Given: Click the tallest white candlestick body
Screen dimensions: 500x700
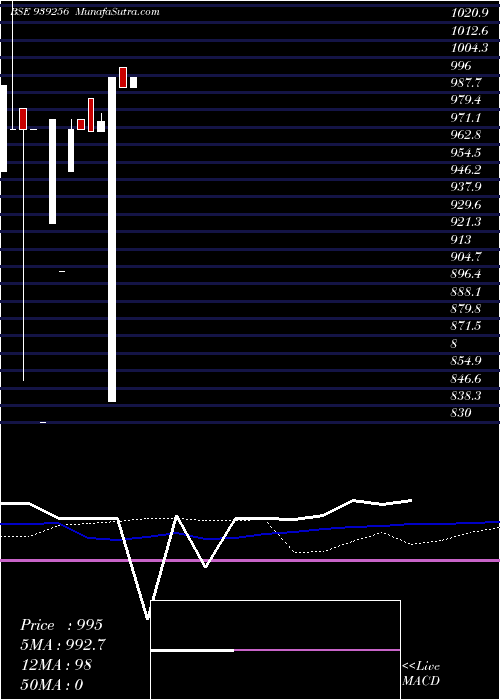Looking at the screenshot, I should pyautogui.click(x=112, y=239).
